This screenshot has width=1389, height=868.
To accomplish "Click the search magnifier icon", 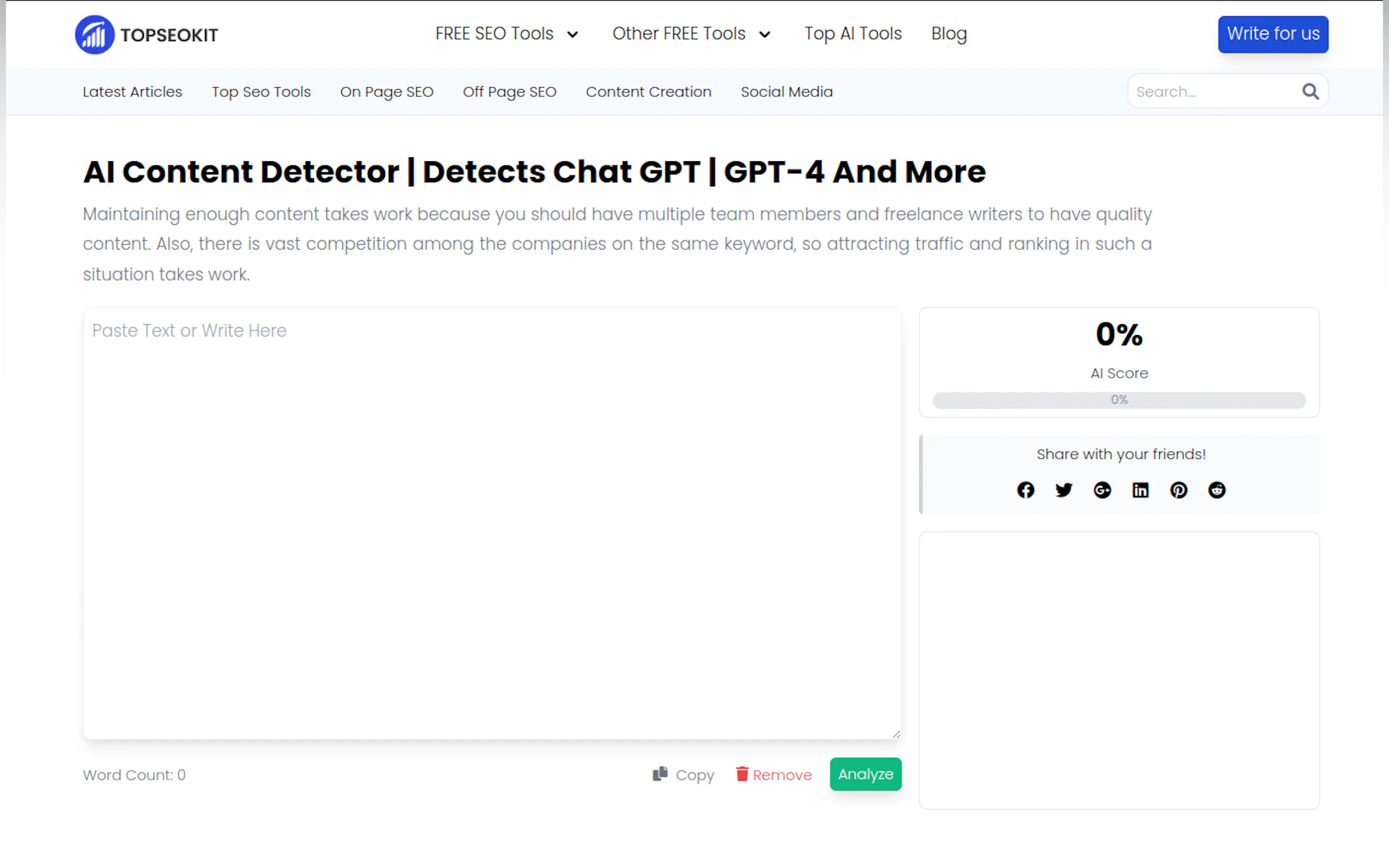I will click(x=1310, y=91).
